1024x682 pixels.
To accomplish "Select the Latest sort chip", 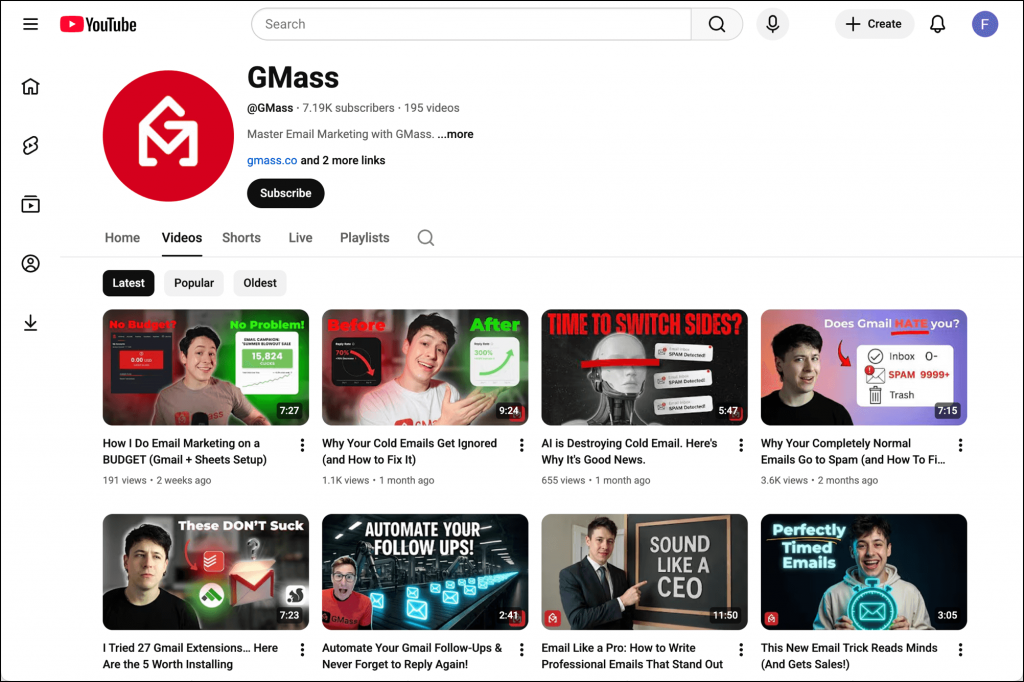I will (x=128, y=283).
